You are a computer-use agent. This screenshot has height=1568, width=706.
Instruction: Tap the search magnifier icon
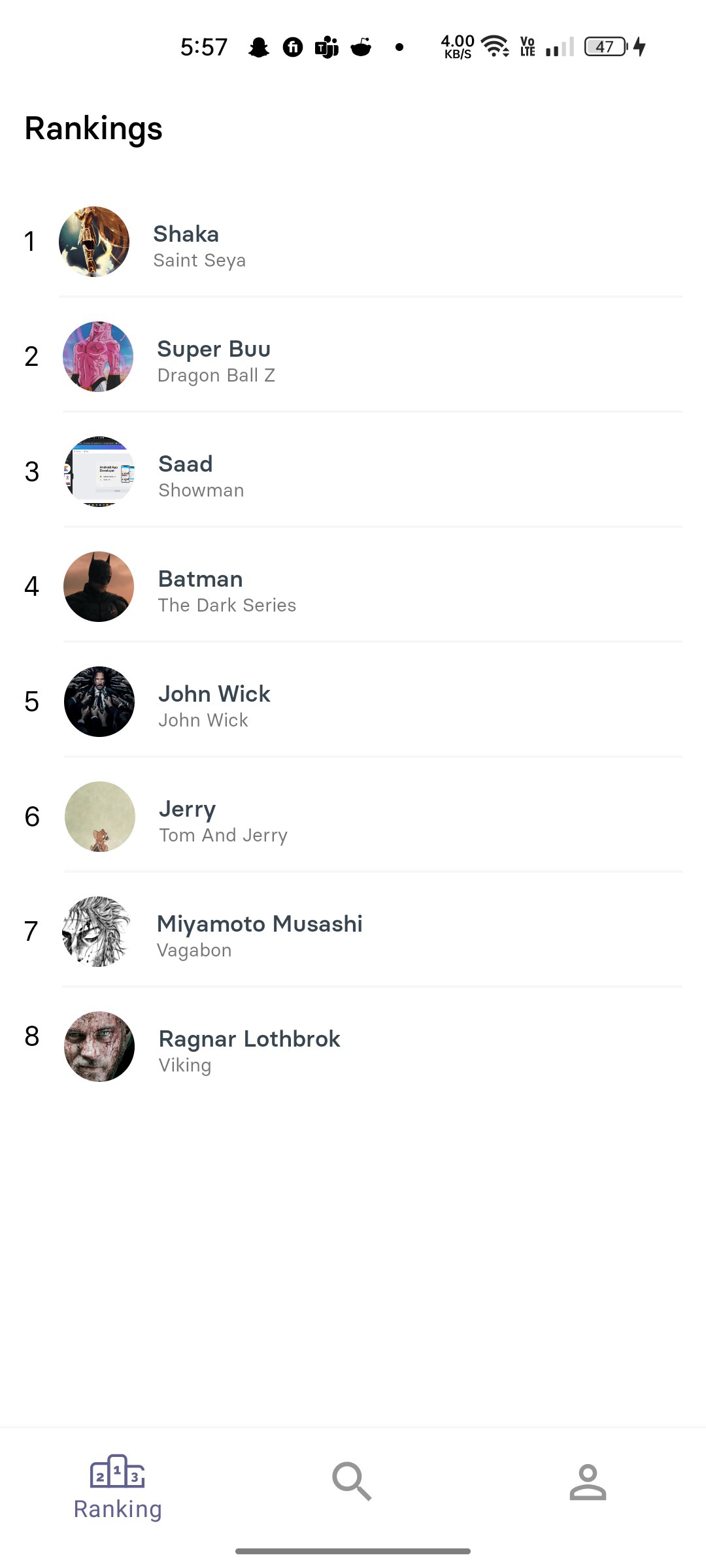click(x=352, y=1481)
